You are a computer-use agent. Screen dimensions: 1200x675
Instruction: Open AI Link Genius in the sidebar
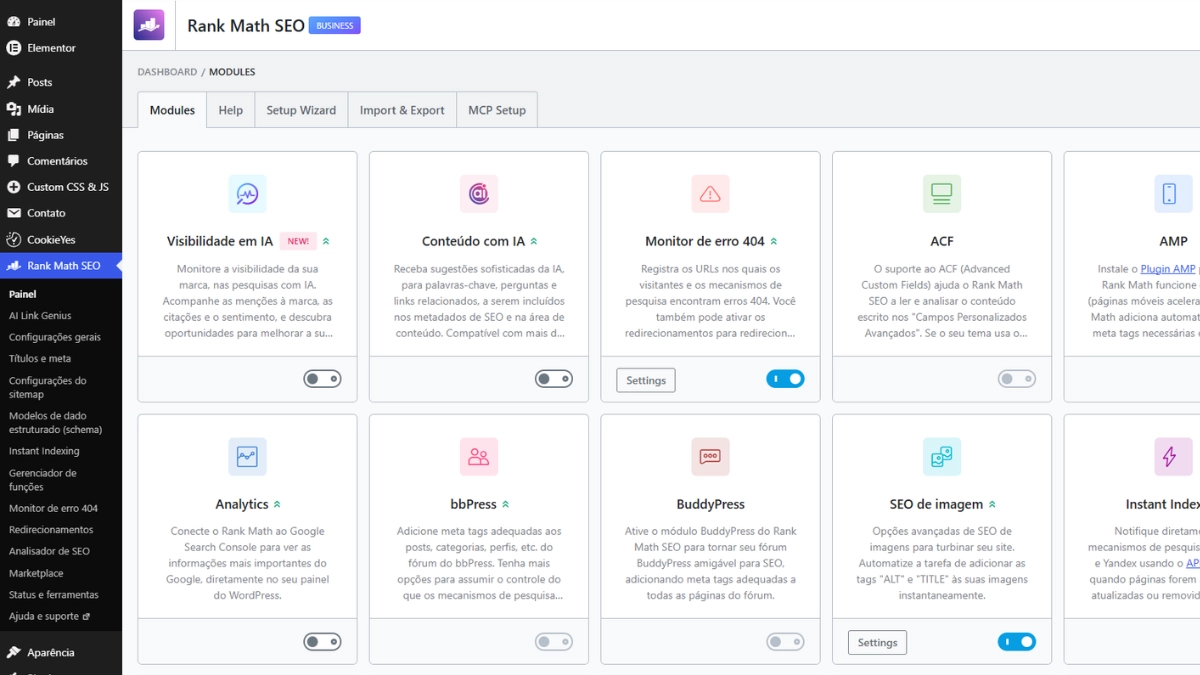pyautogui.click(x=40, y=316)
